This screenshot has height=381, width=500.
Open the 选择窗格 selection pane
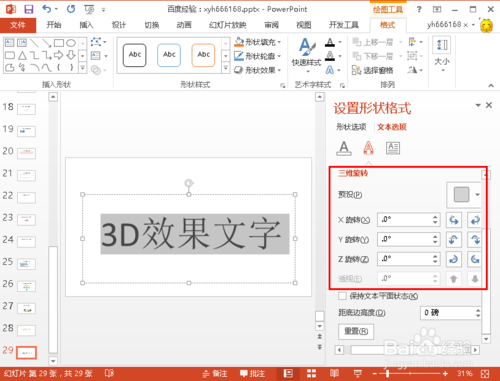373,70
